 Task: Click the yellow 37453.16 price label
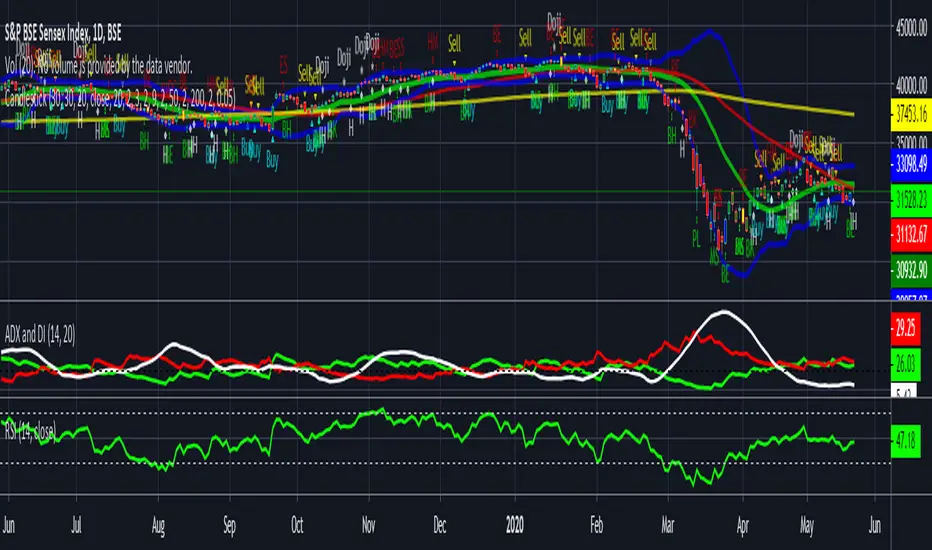(x=911, y=115)
